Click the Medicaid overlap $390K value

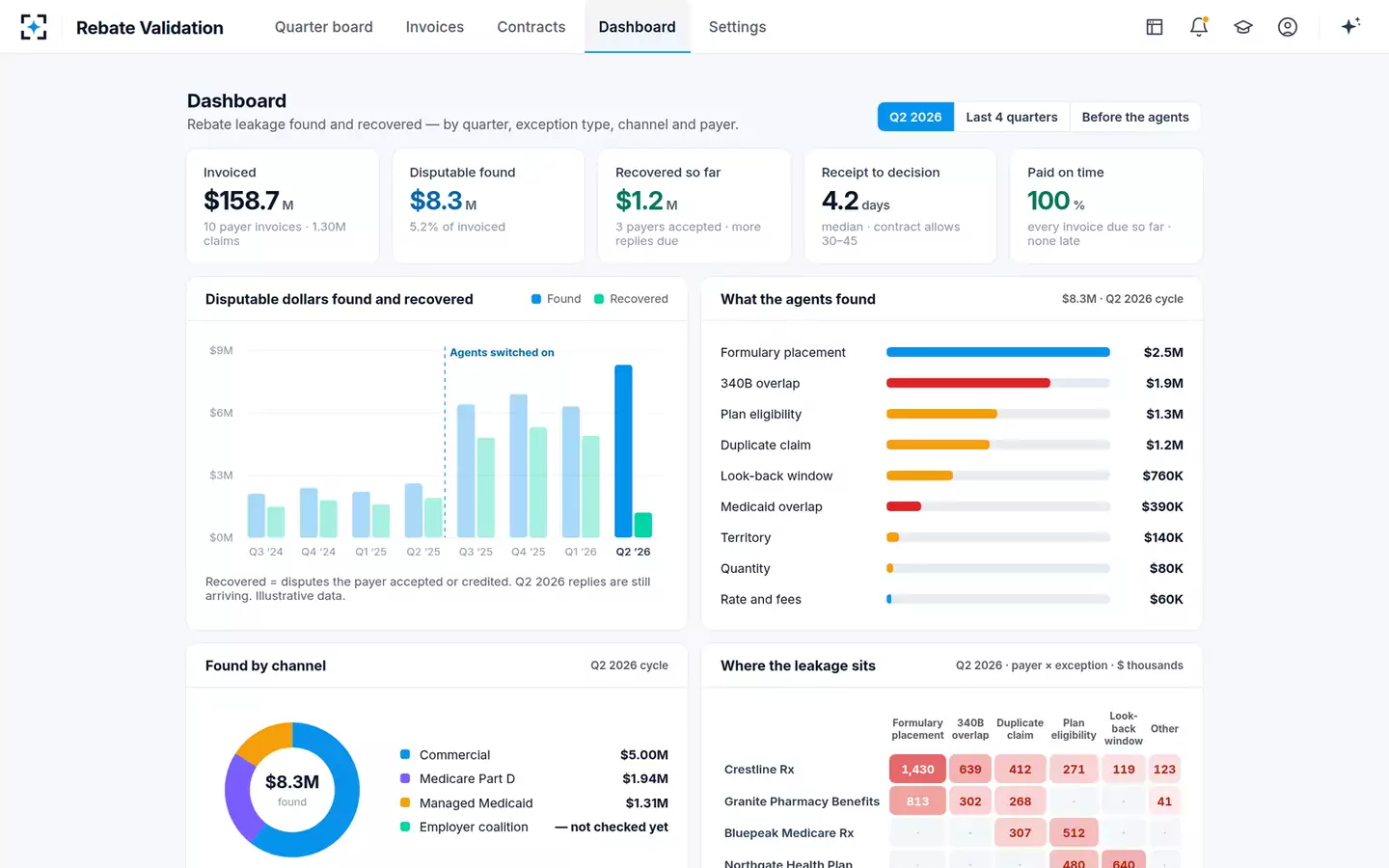[x=1162, y=507]
